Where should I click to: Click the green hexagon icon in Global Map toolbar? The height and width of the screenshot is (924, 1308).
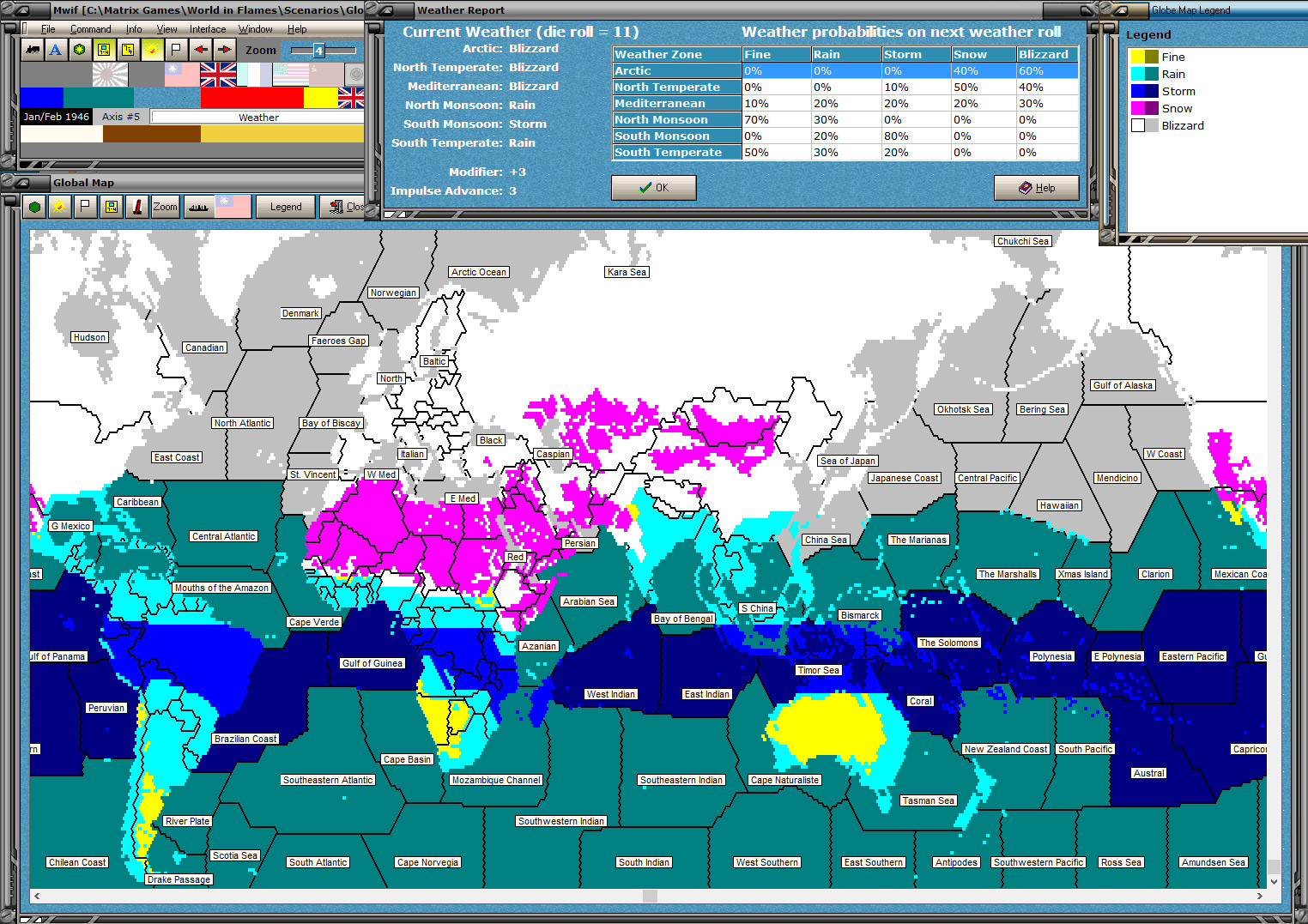tap(34, 206)
